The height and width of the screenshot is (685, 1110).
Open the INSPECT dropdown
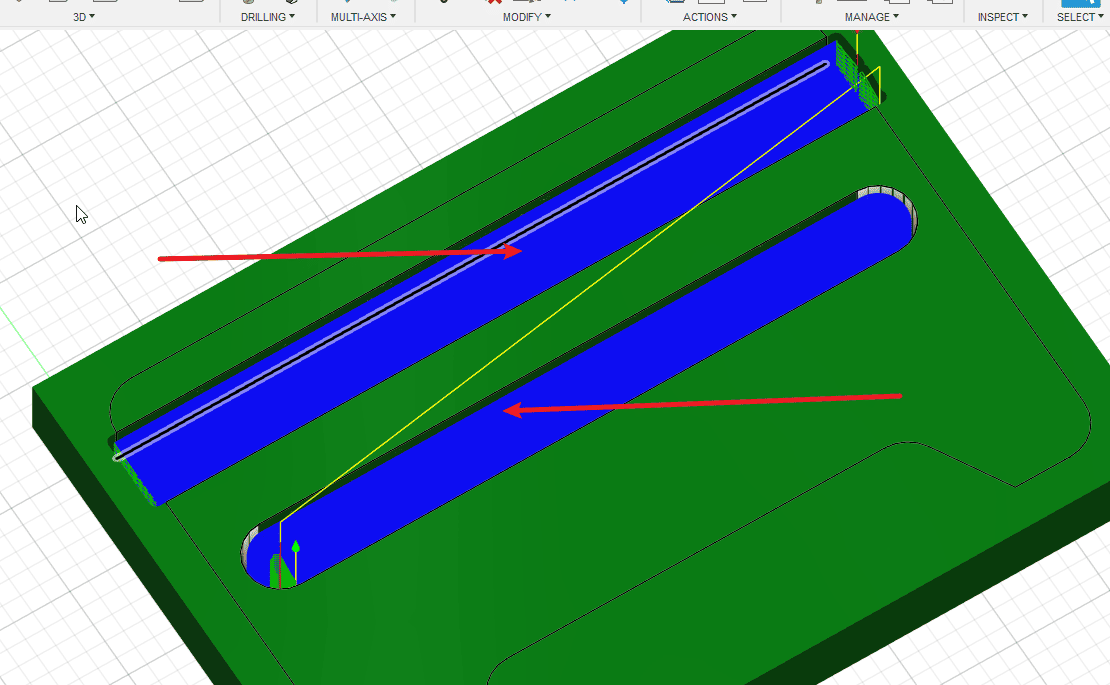coord(1003,17)
